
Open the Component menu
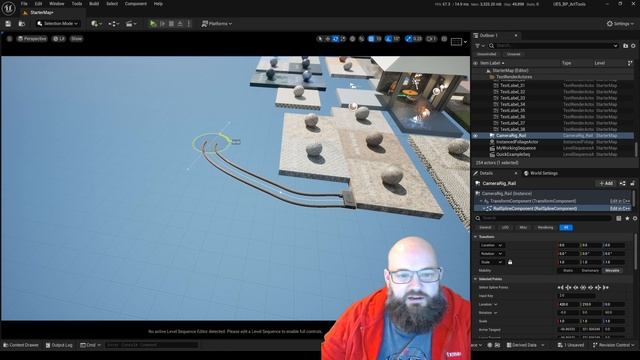[136, 4]
